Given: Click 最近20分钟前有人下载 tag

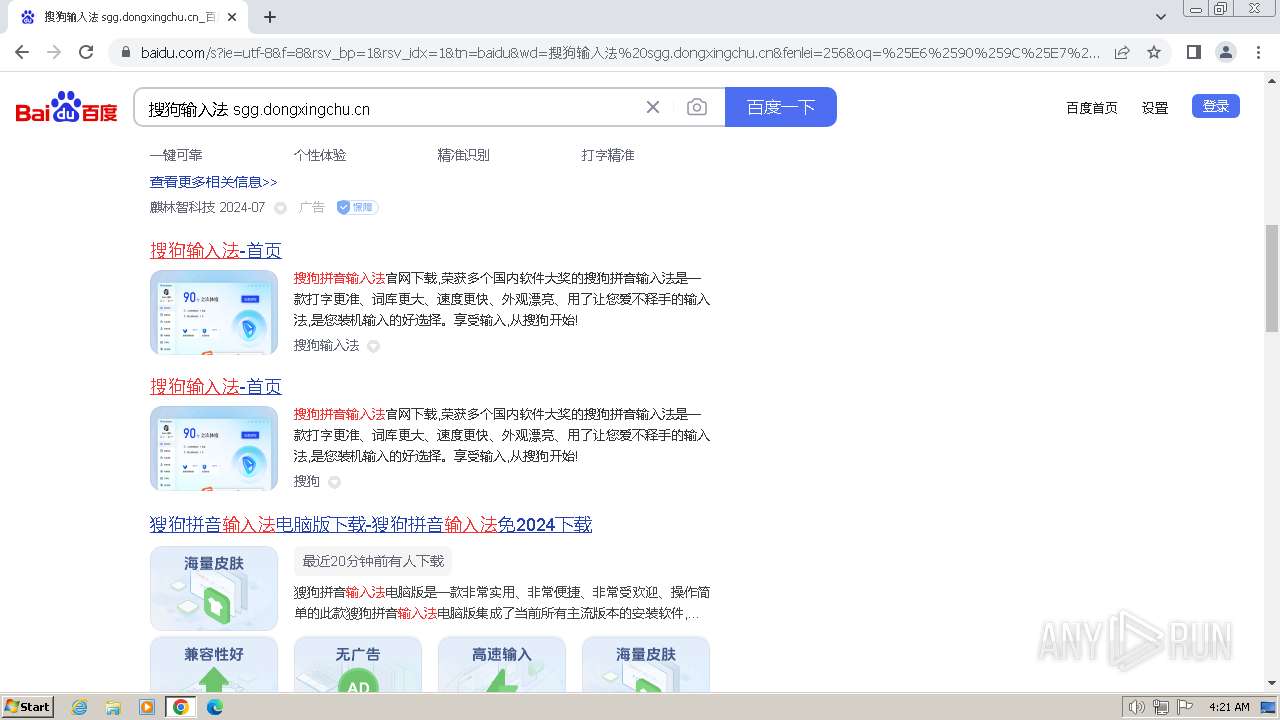Looking at the screenshot, I should [x=373, y=561].
